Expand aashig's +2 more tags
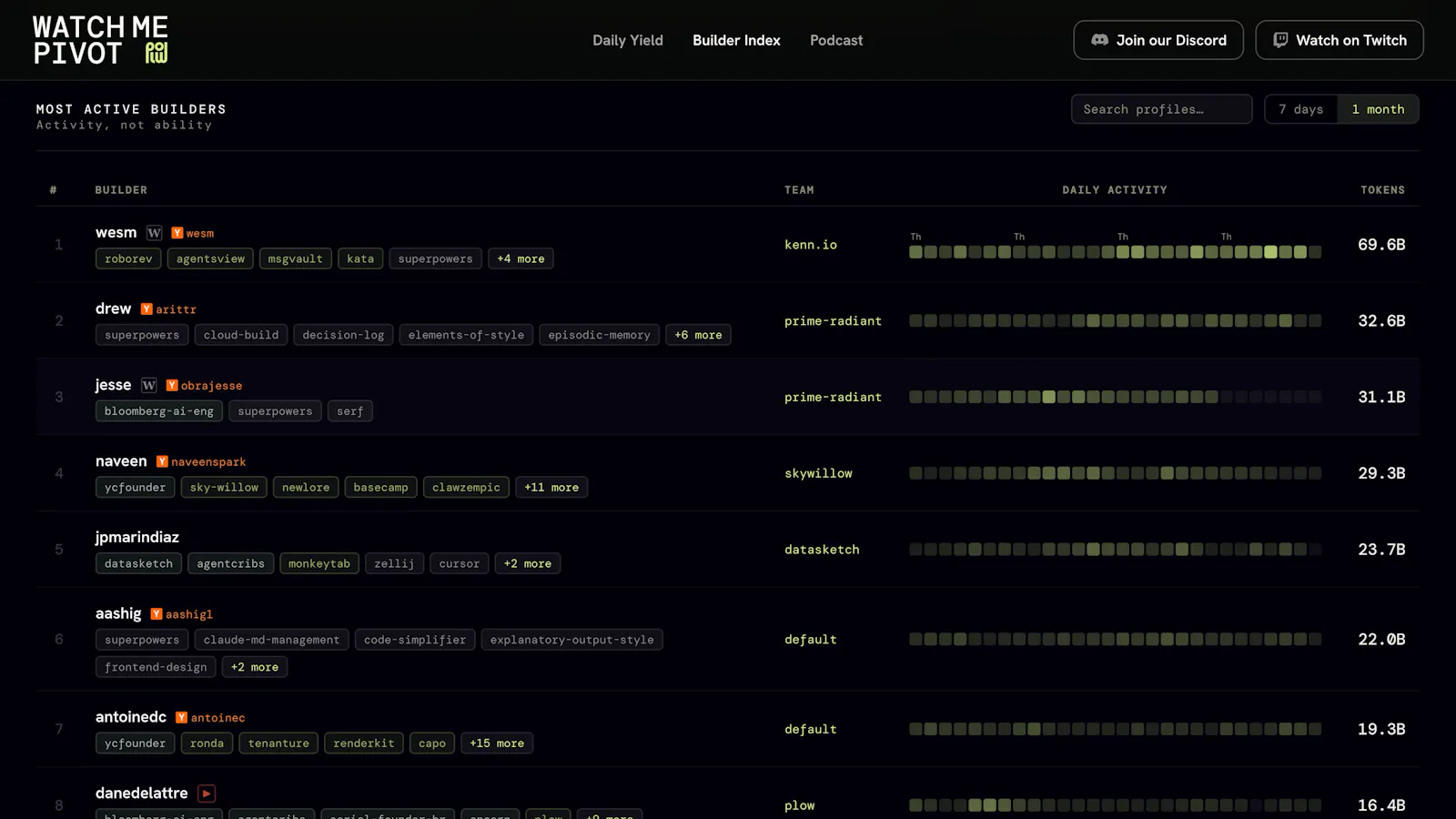The width and height of the screenshot is (1456, 819). tap(255, 667)
